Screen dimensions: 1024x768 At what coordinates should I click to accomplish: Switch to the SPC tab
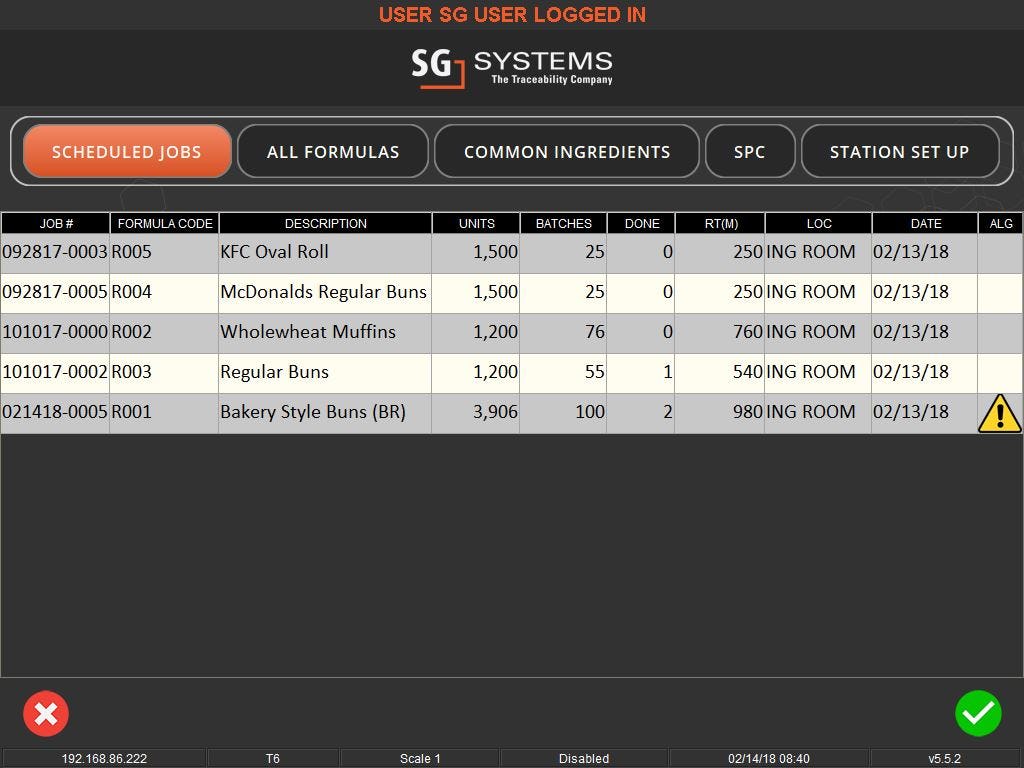coord(750,151)
